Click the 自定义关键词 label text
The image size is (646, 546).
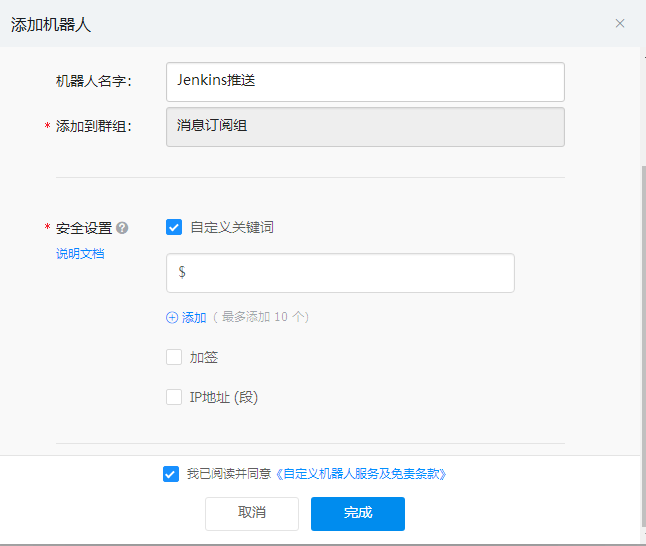click(232, 227)
